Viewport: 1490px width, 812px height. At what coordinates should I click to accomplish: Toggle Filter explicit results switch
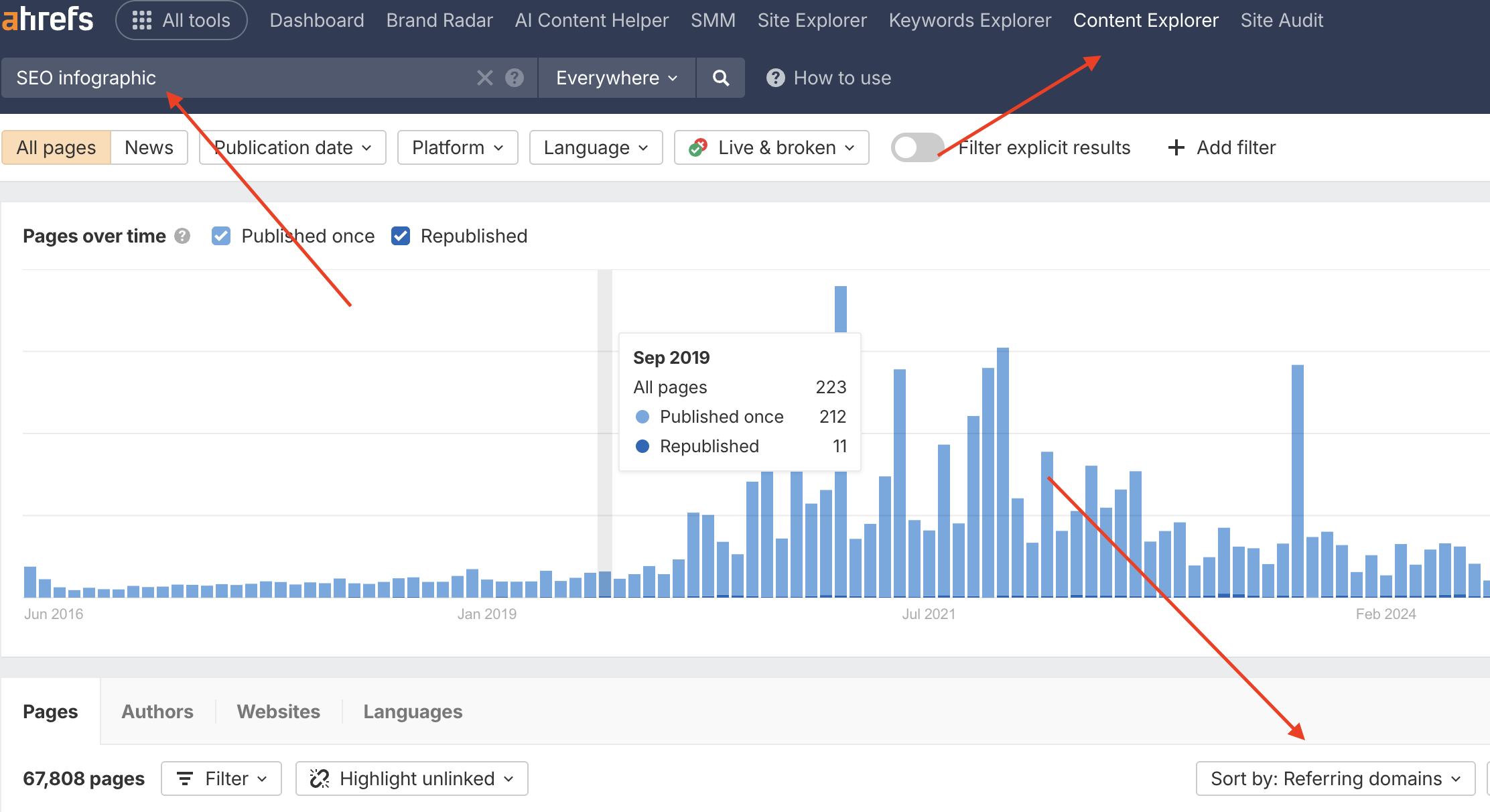point(917,147)
